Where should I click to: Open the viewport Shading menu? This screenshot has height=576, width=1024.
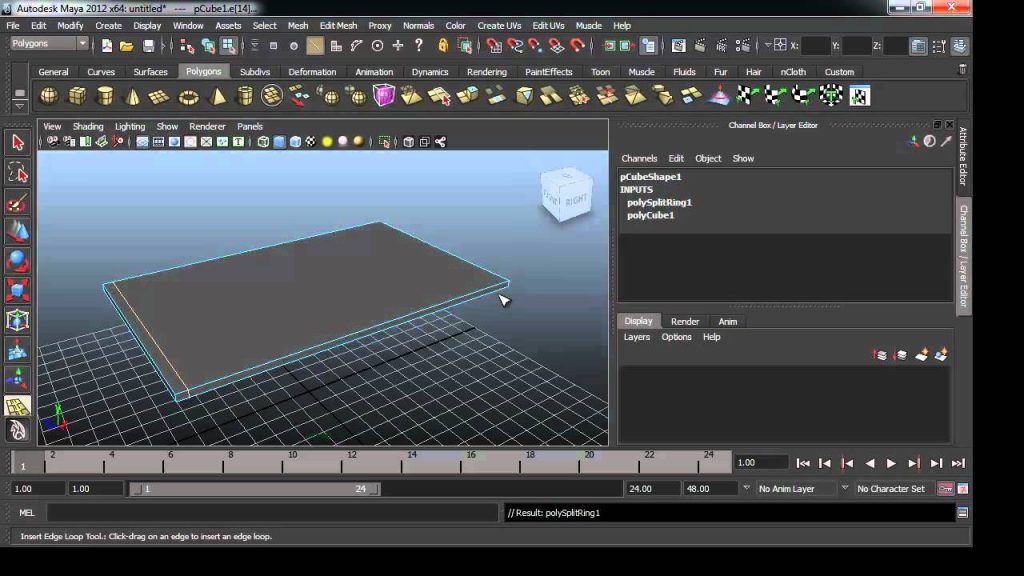click(88, 127)
